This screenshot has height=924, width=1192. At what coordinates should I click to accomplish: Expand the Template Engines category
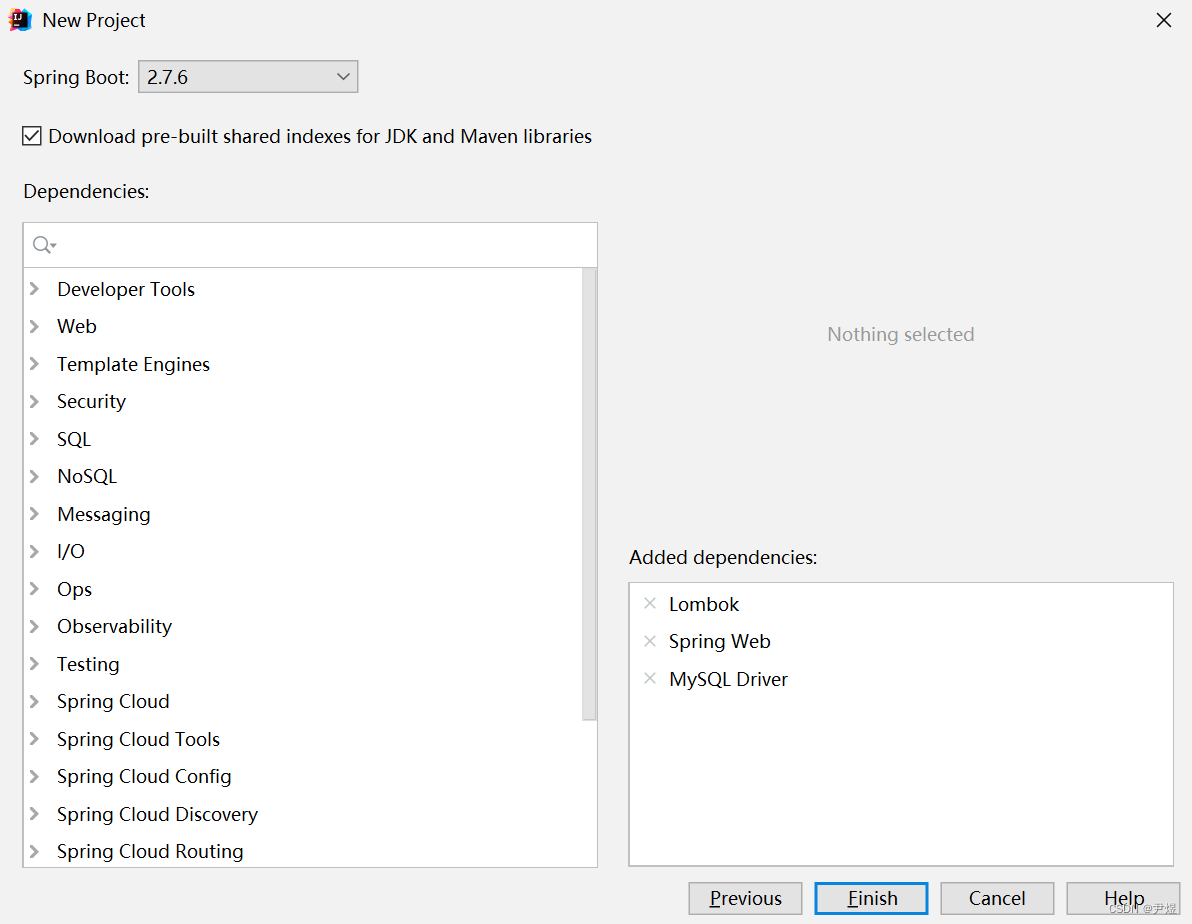pos(33,364)
